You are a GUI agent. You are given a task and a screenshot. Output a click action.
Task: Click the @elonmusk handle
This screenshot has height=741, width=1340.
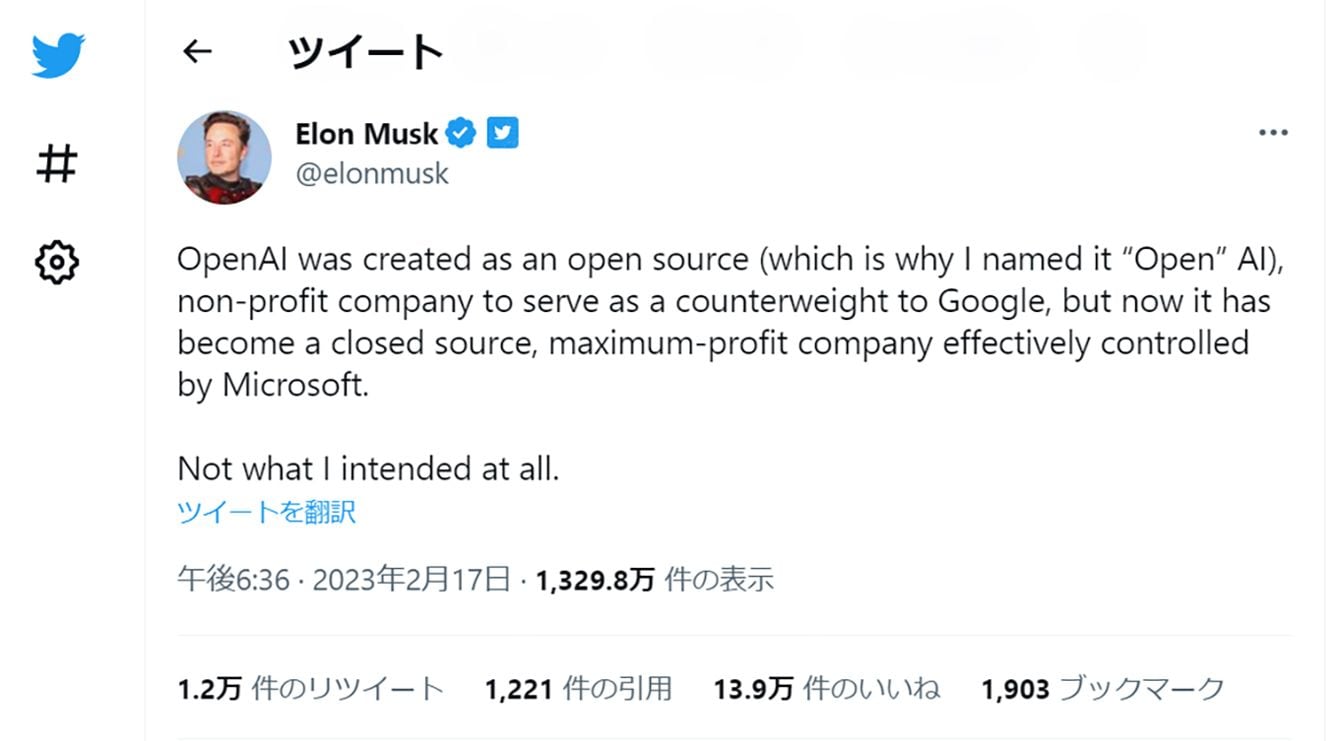click(372, 173)
